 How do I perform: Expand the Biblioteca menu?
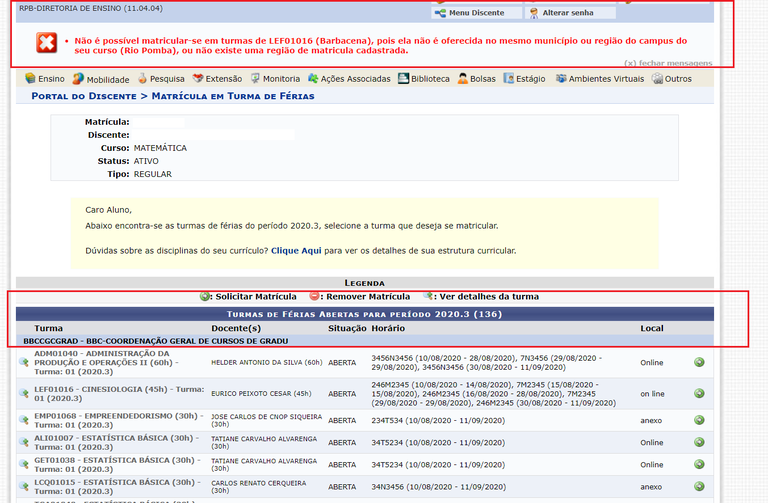click(x=424, y=79)
